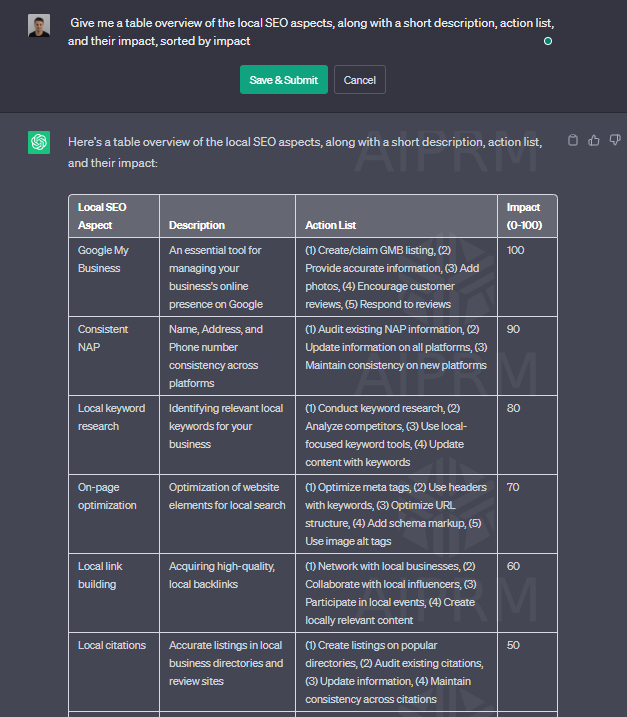
Task: Click the copy response clipboard icon
Action: [572, 141]
